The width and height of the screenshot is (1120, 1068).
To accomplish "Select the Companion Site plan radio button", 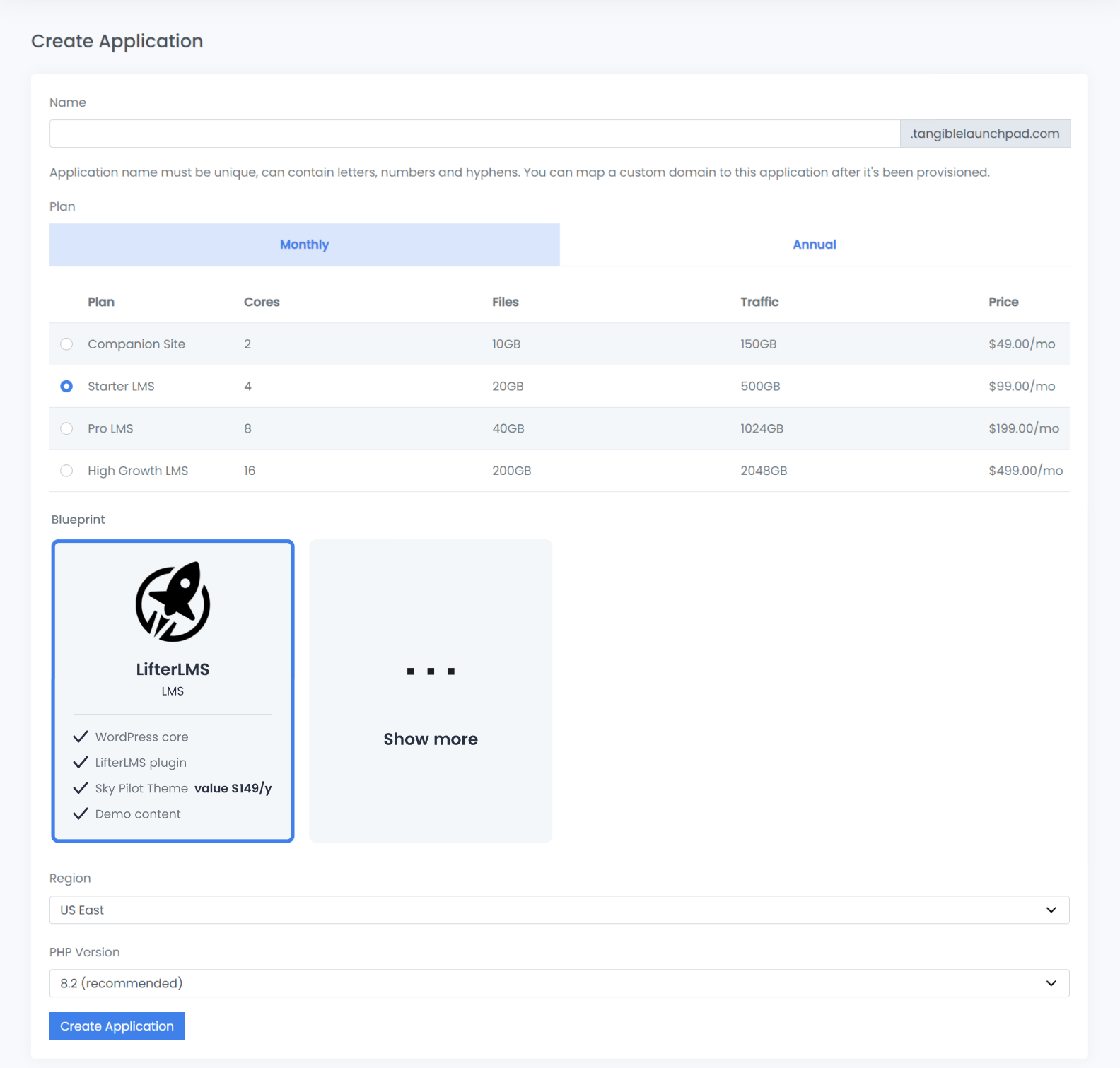I will coord(66,344).
